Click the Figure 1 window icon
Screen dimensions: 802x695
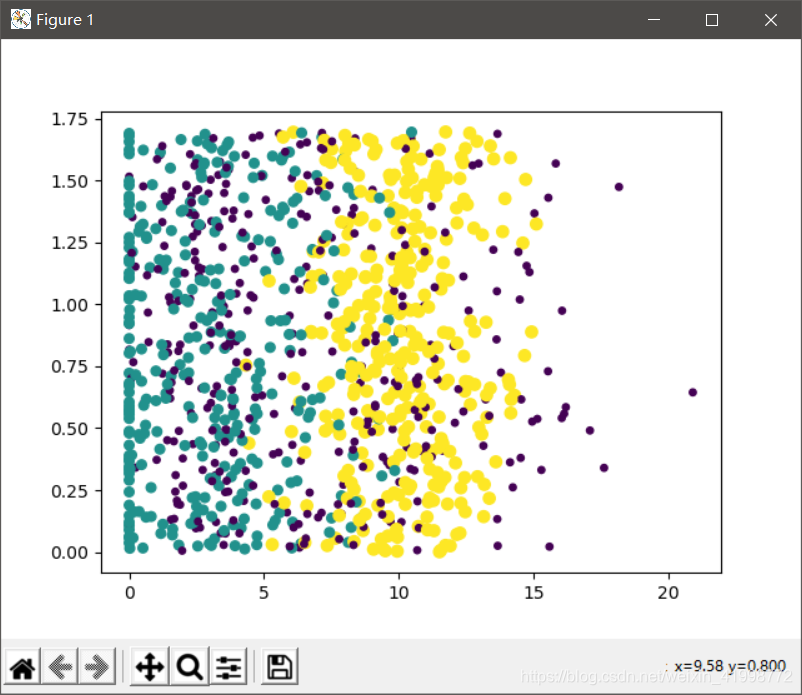point(21,19)
